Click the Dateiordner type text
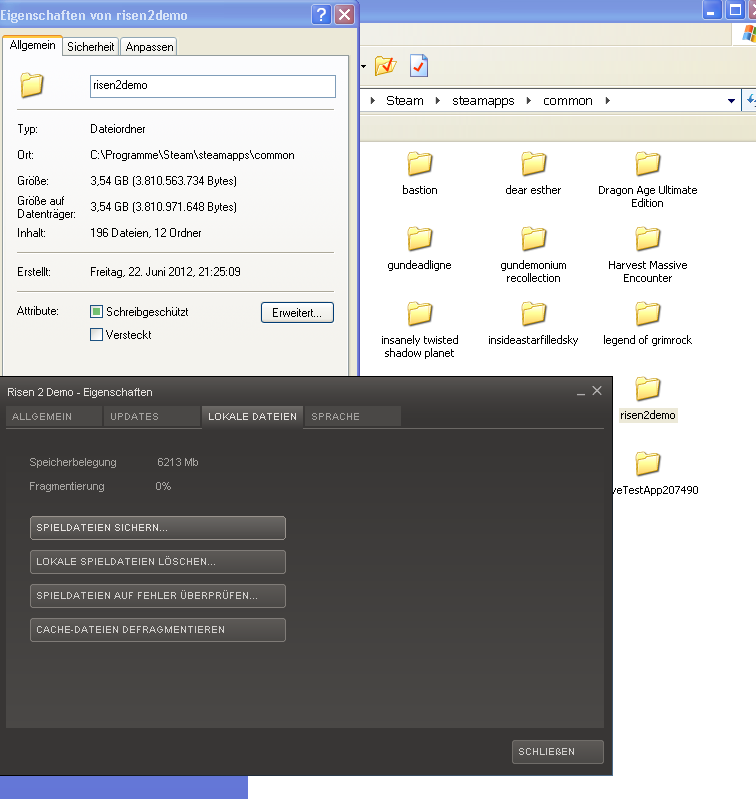Image resolution: width=756 pixels, height=799 pixels. click(118, 129)
